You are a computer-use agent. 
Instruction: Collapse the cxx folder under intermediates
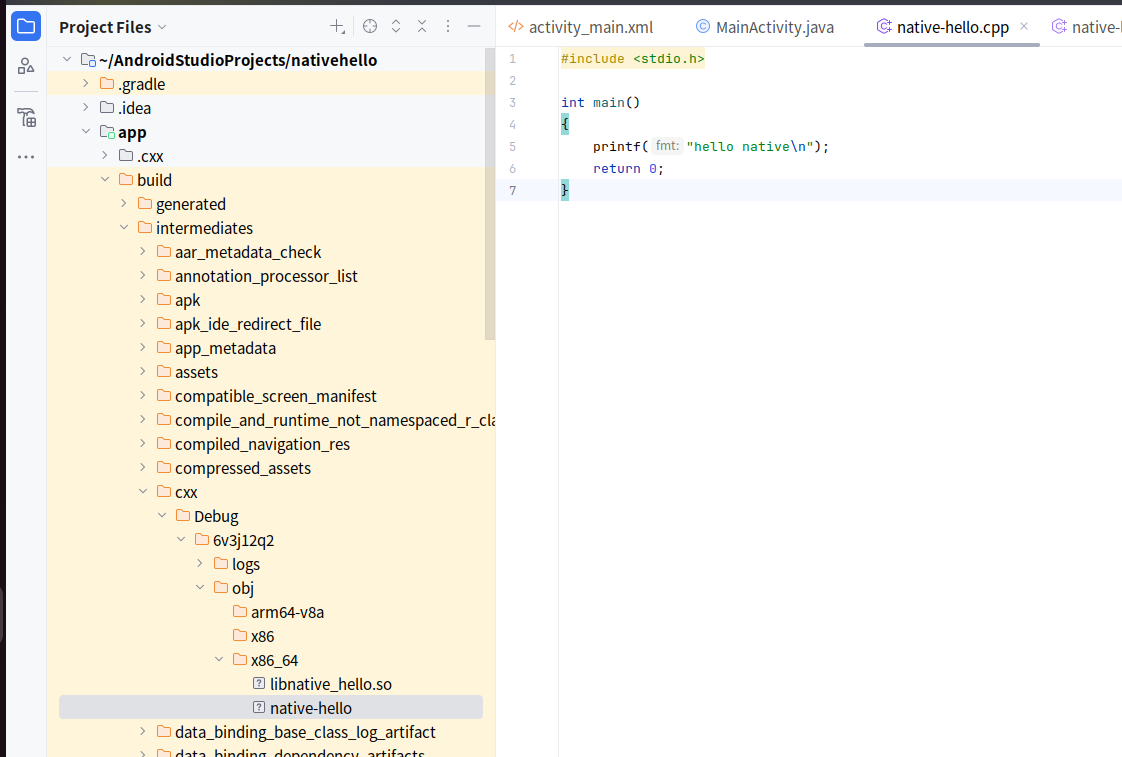click(x=143, y=492)
